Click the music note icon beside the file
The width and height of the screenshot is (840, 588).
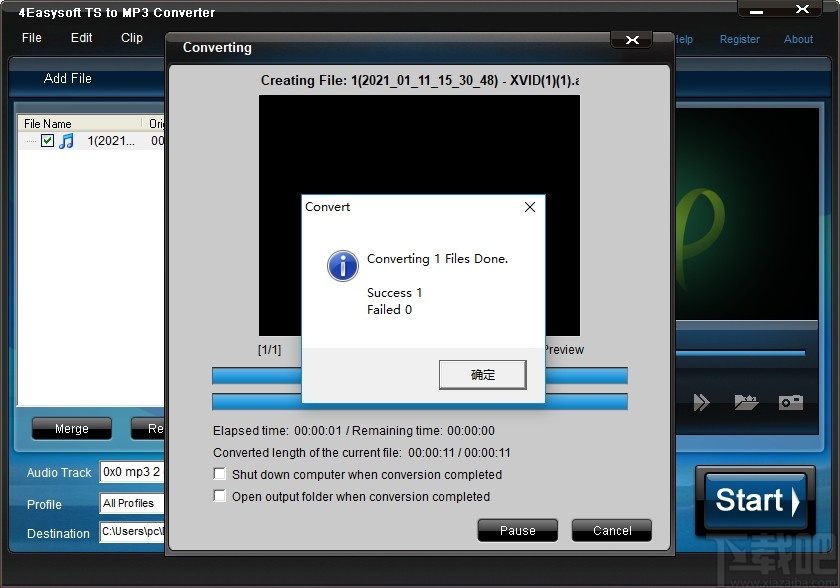coord(68,141)
